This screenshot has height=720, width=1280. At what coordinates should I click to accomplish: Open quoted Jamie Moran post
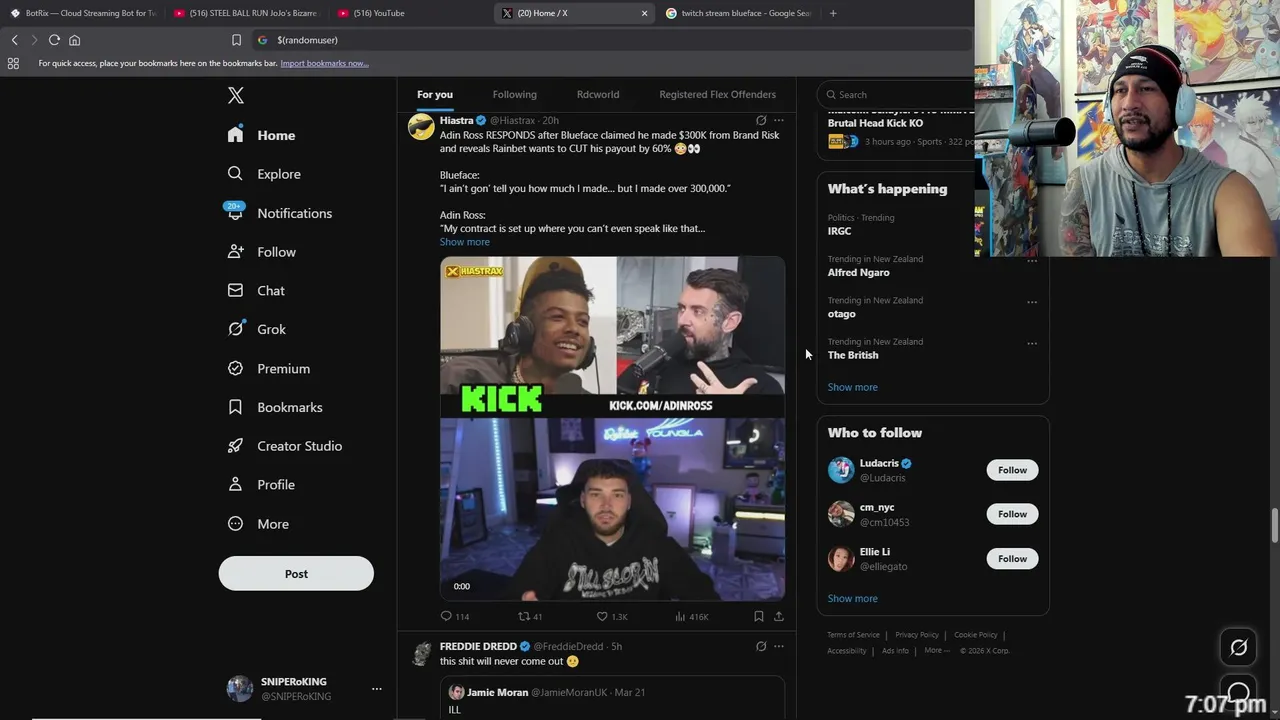pos(612,698)
